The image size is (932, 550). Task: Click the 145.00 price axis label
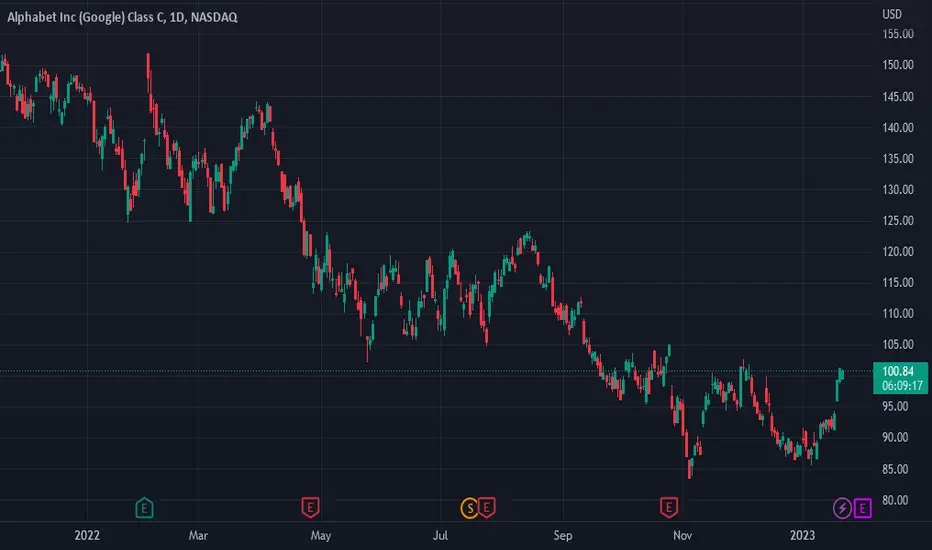[898, 96]
